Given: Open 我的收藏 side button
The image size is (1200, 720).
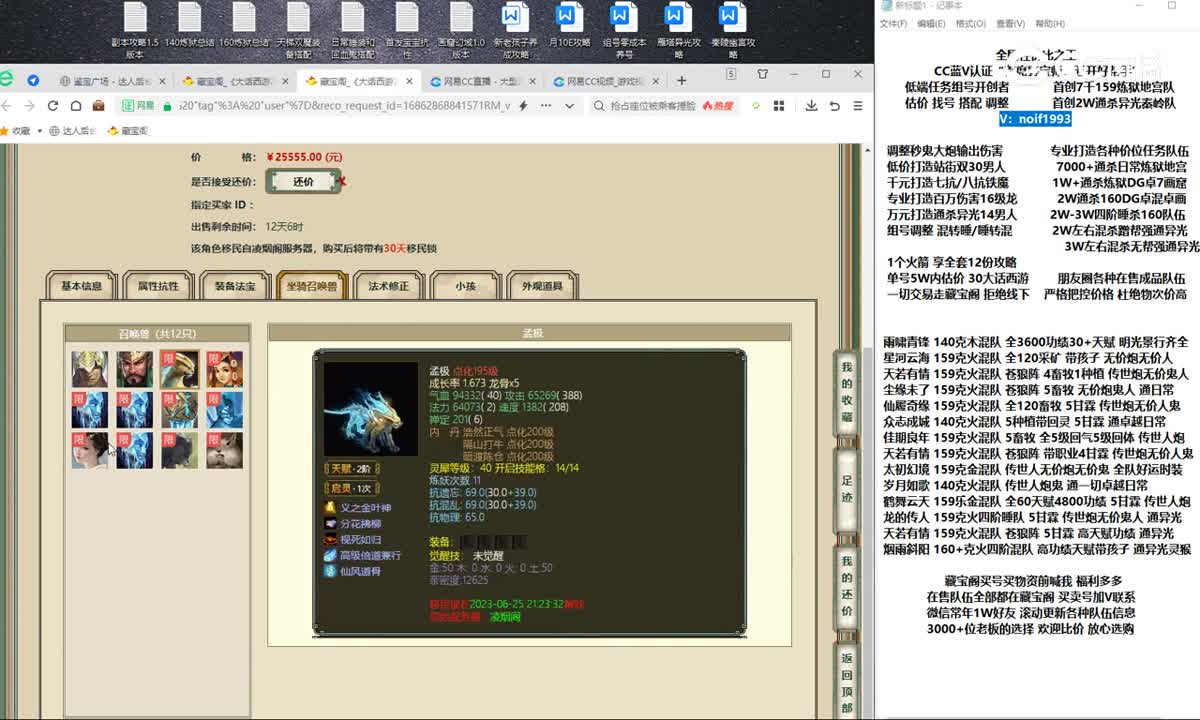Looking at the screenshot, I should tap(847, 390).
